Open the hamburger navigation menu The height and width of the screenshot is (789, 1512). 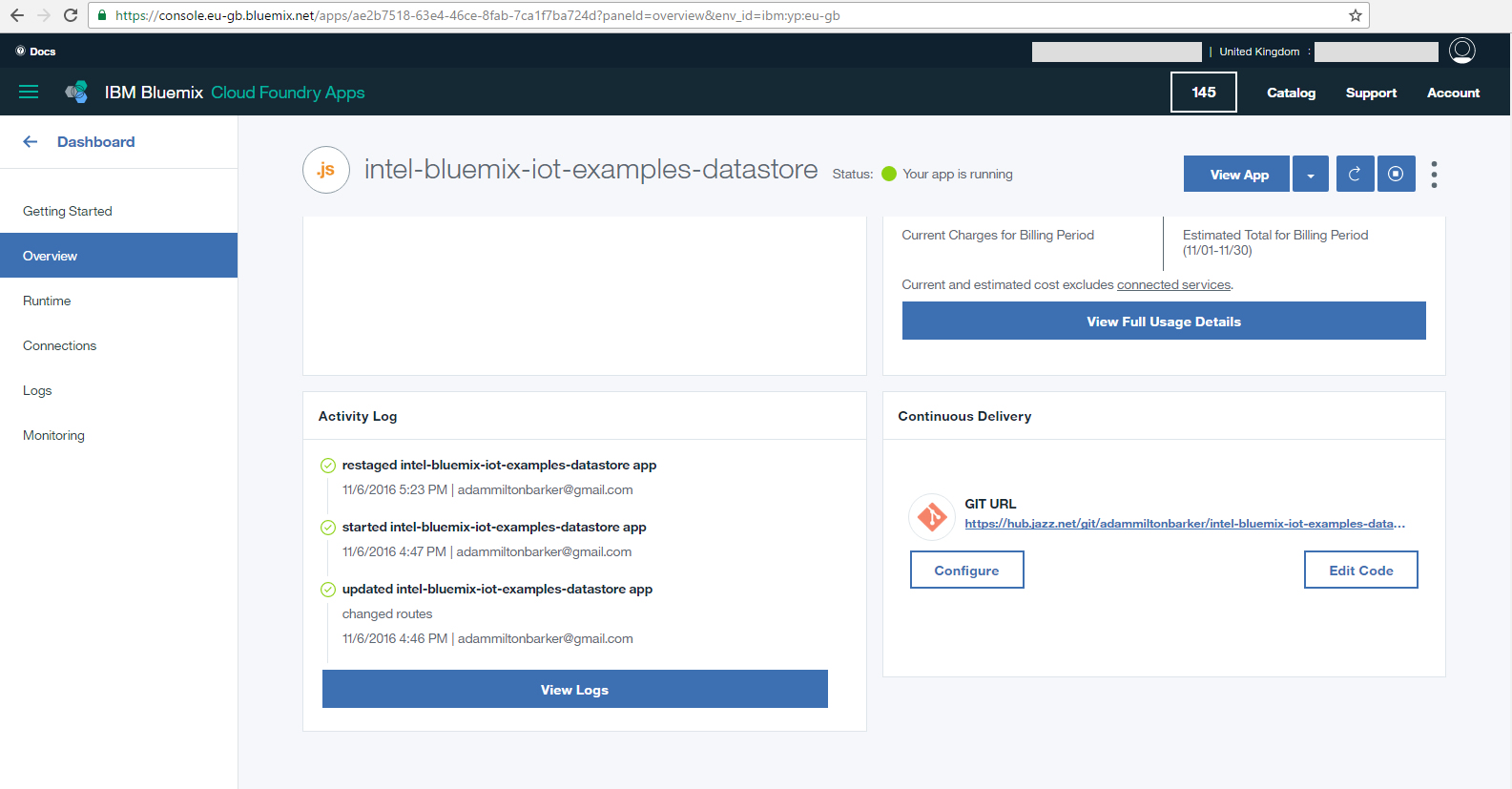pos(29,92)
